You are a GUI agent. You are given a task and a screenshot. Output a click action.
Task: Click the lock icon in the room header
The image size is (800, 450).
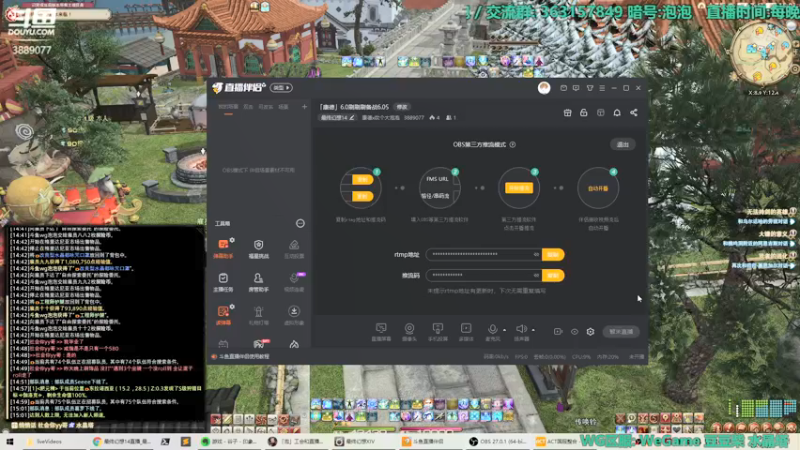tap(584, 113)
